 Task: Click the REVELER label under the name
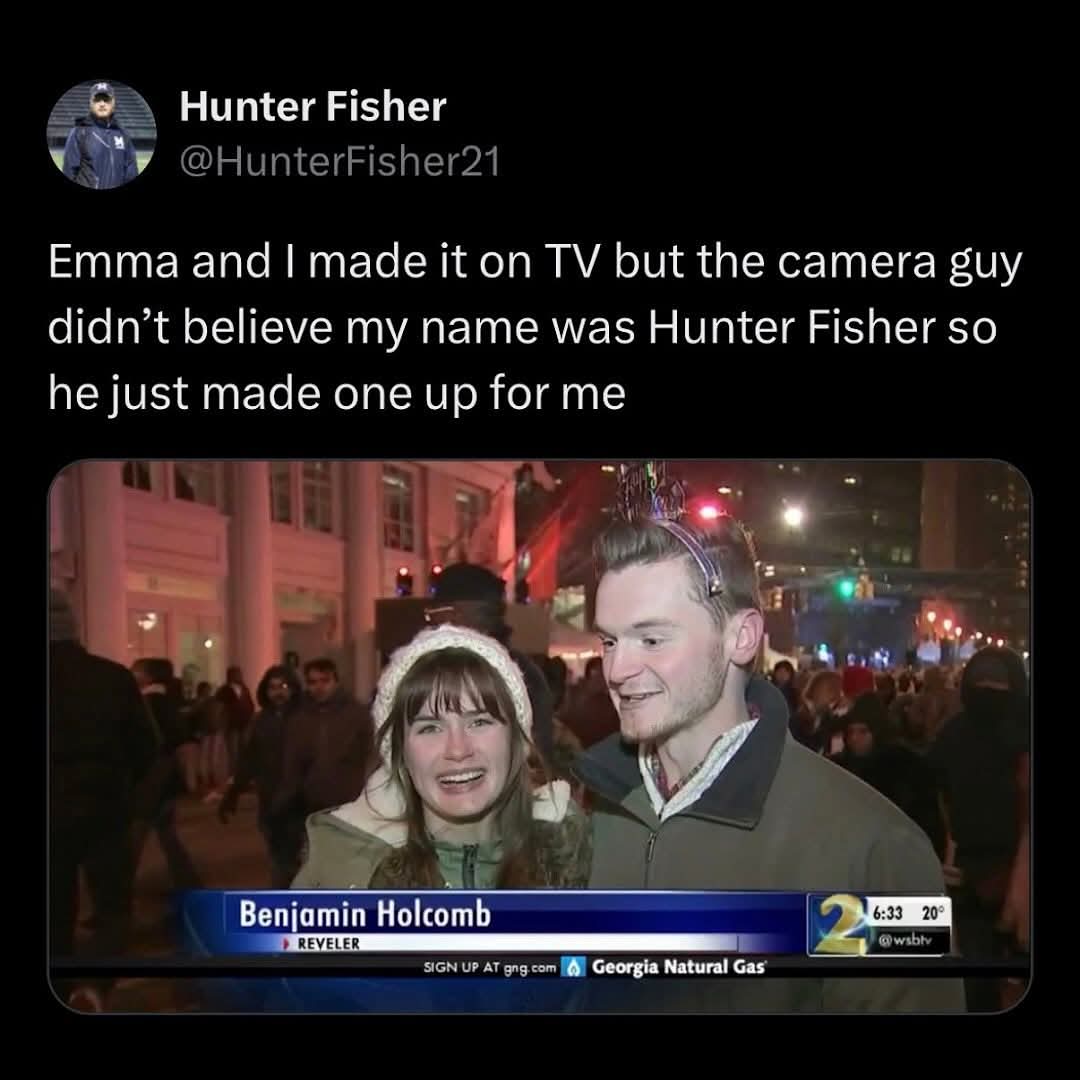pos(329,944)
